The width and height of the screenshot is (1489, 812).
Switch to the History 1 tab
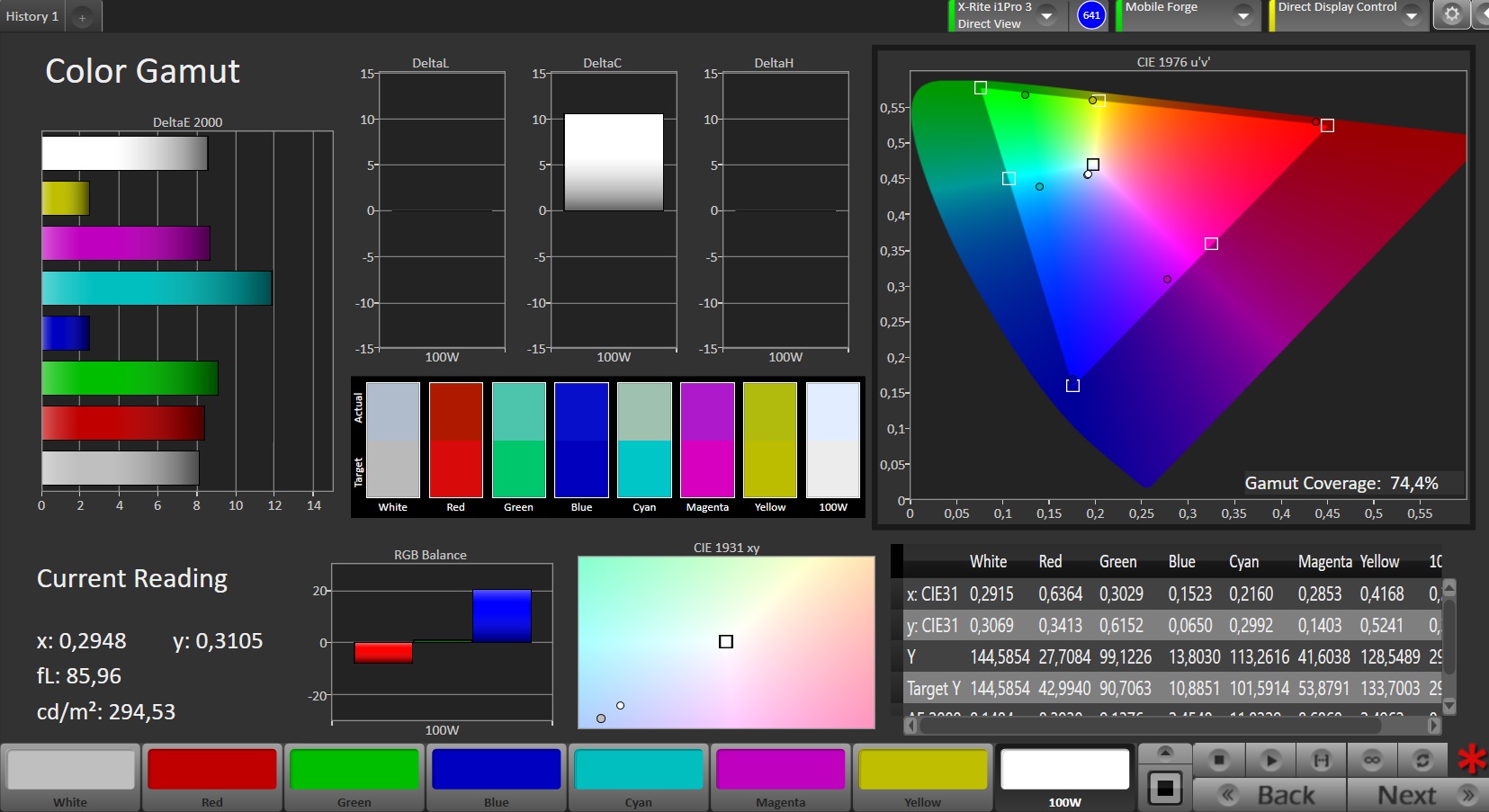click(32, 16)
